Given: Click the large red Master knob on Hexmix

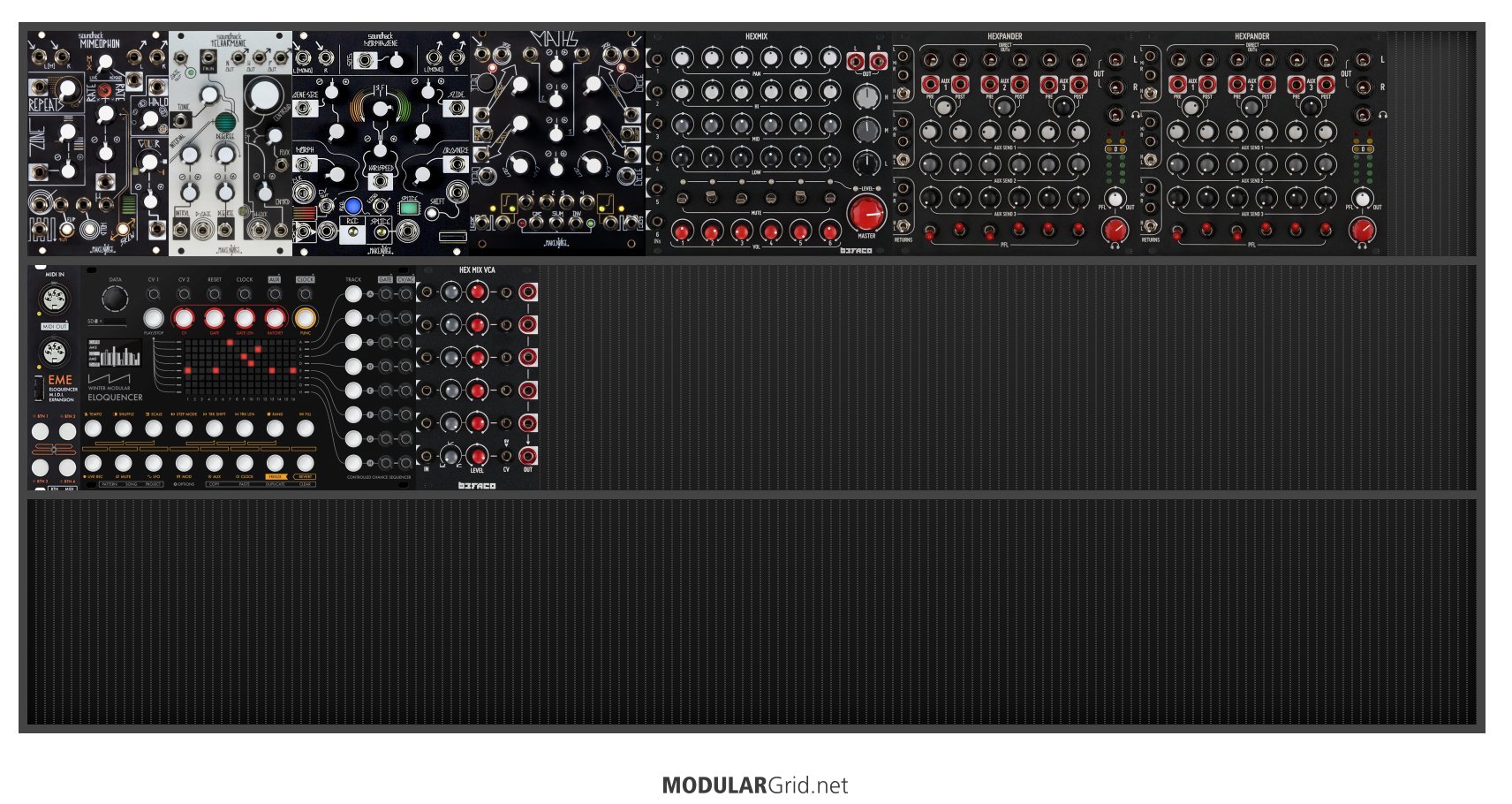Looking at the screenshot, I should coord(866,213).
